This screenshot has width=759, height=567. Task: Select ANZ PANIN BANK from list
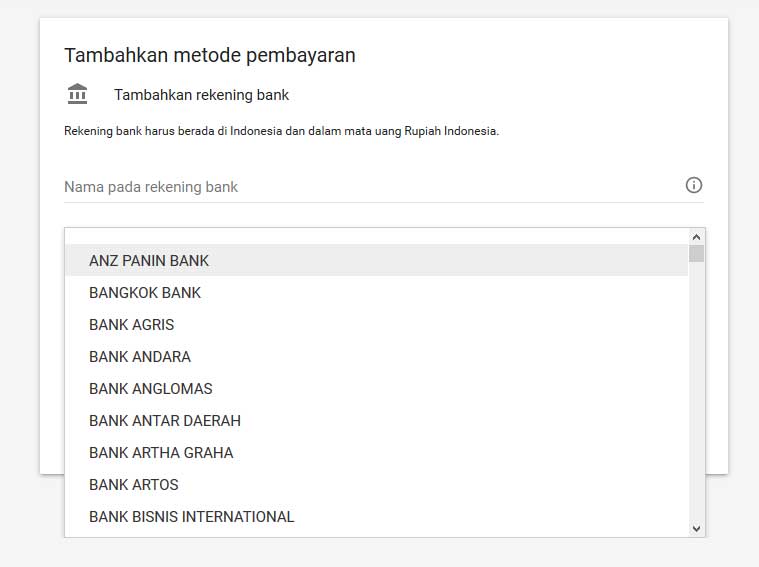377,261
